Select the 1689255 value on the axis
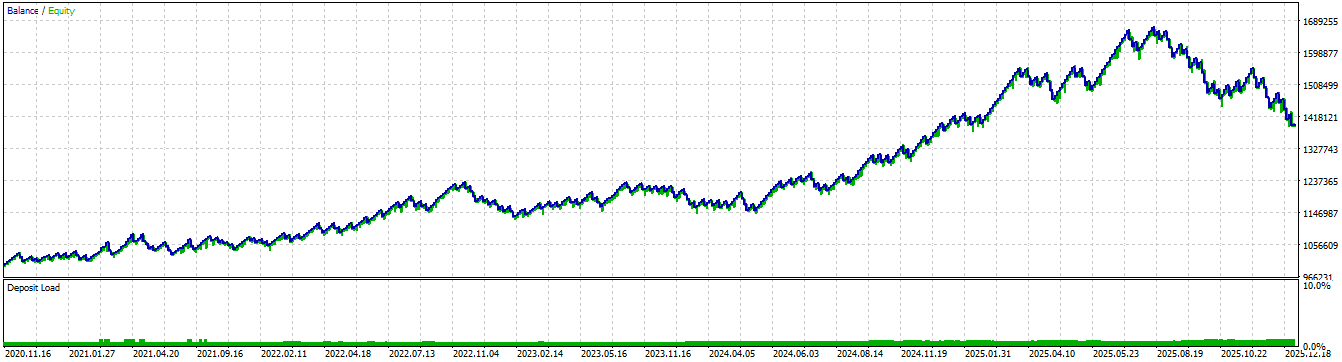This screenshot has height=362, width=1342. coord(1320,21)
